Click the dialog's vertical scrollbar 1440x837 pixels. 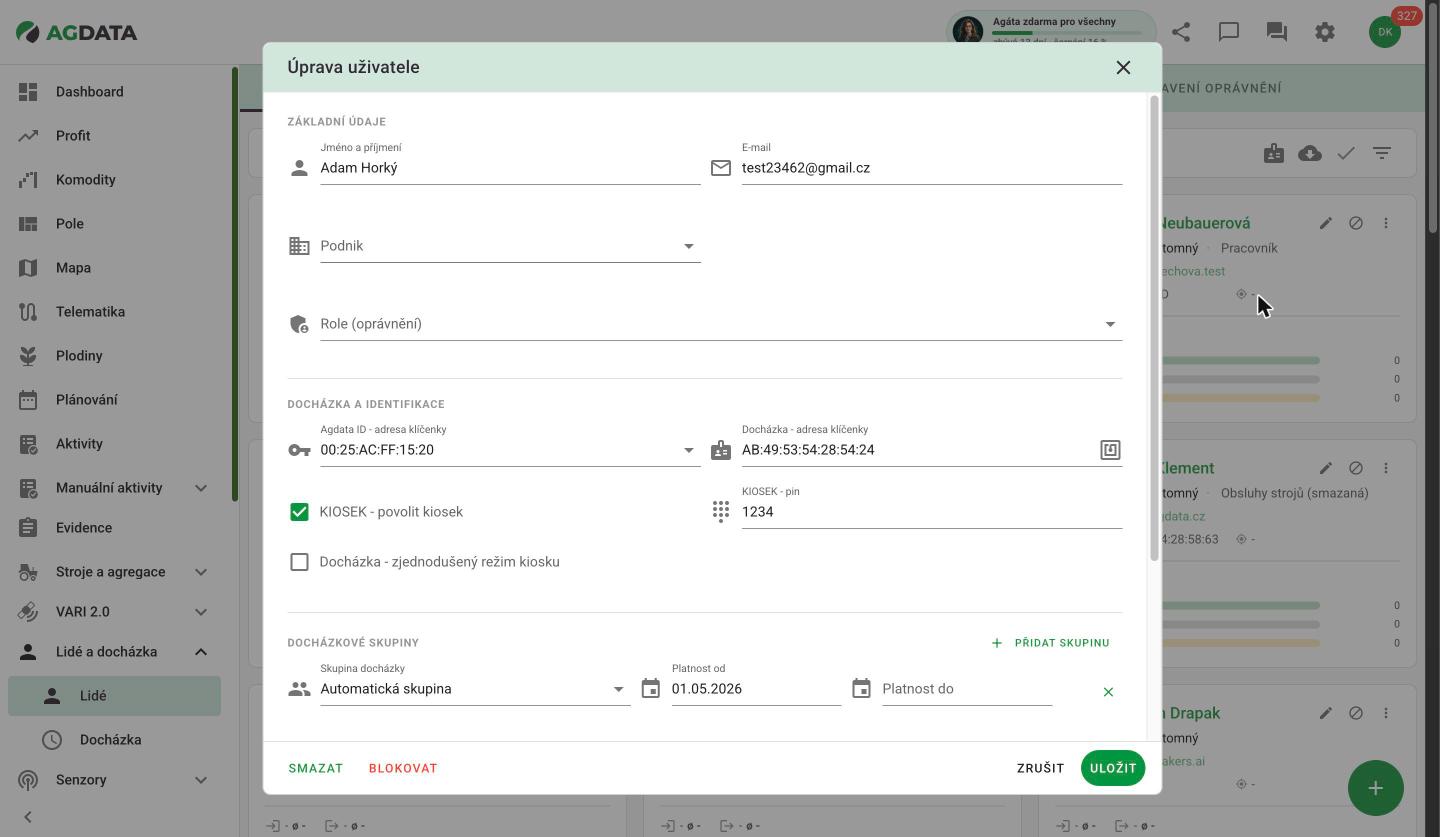(x=1155, y=328)
